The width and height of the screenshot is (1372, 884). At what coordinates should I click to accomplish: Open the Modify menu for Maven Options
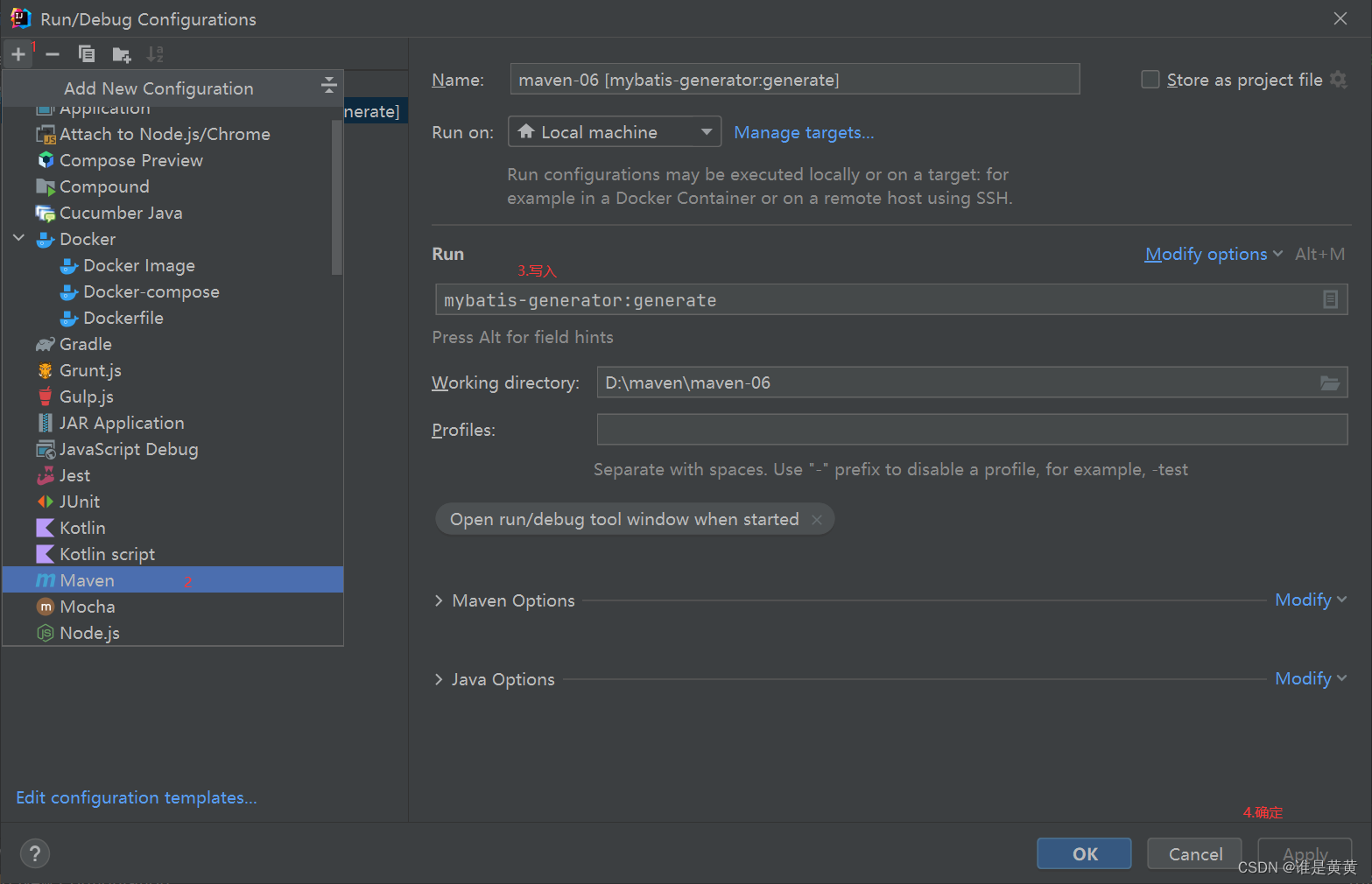click(1311, 600)
